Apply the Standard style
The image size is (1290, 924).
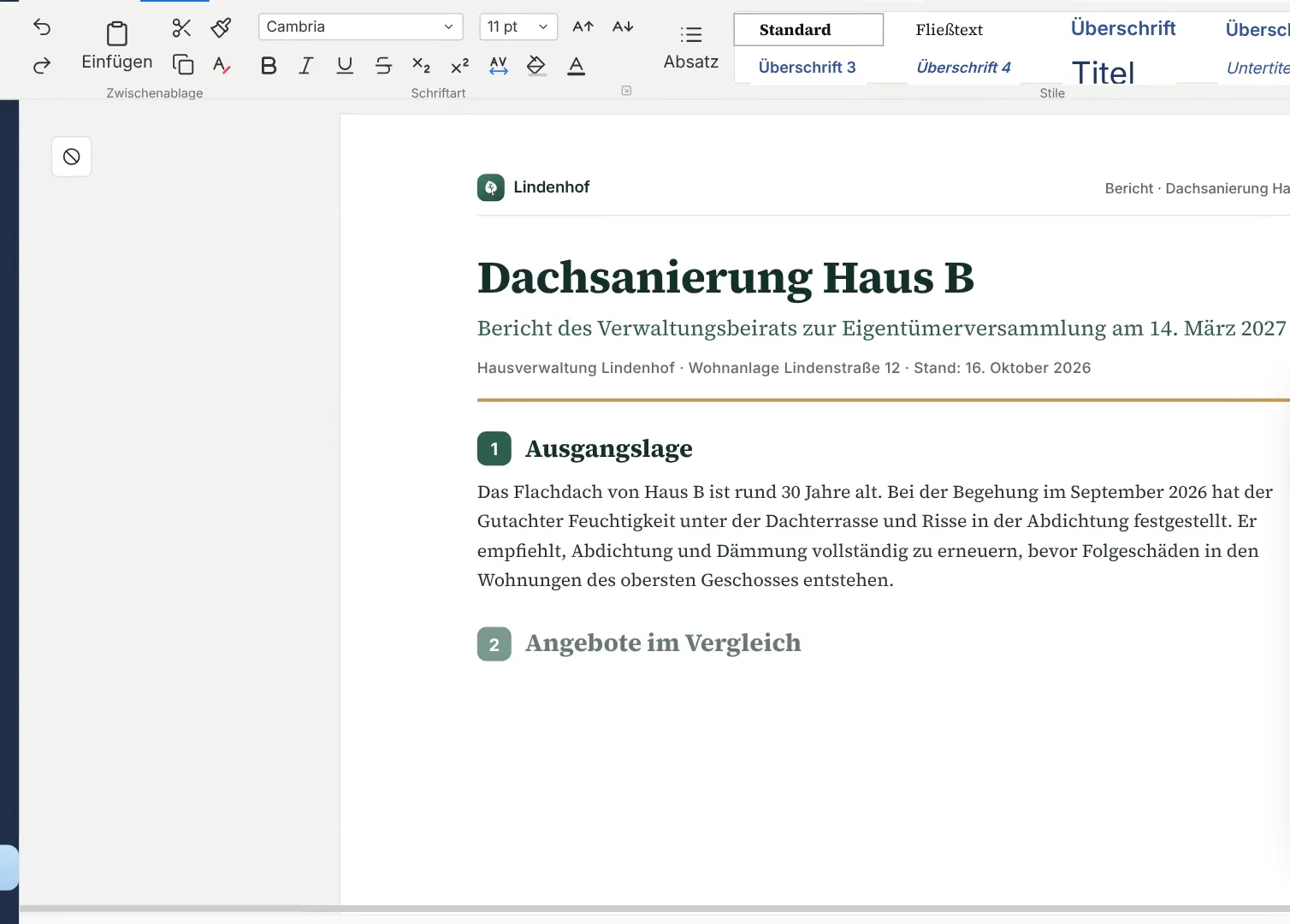pos(808,30)
